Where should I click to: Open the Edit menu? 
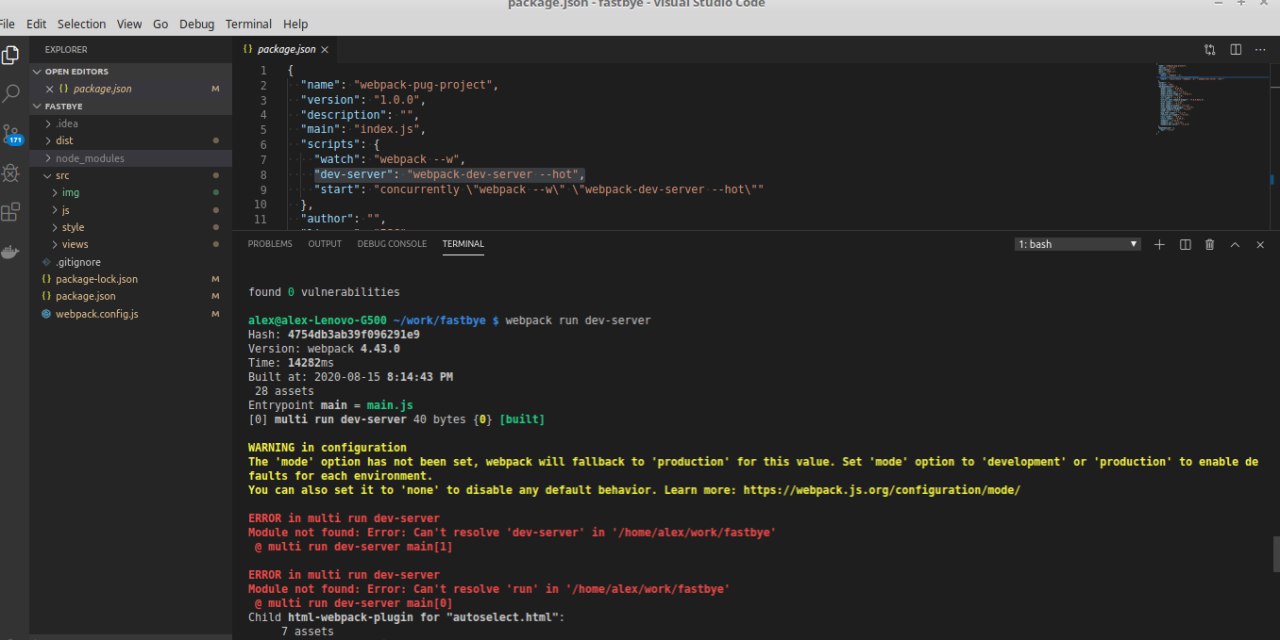[x=36, y=24]
